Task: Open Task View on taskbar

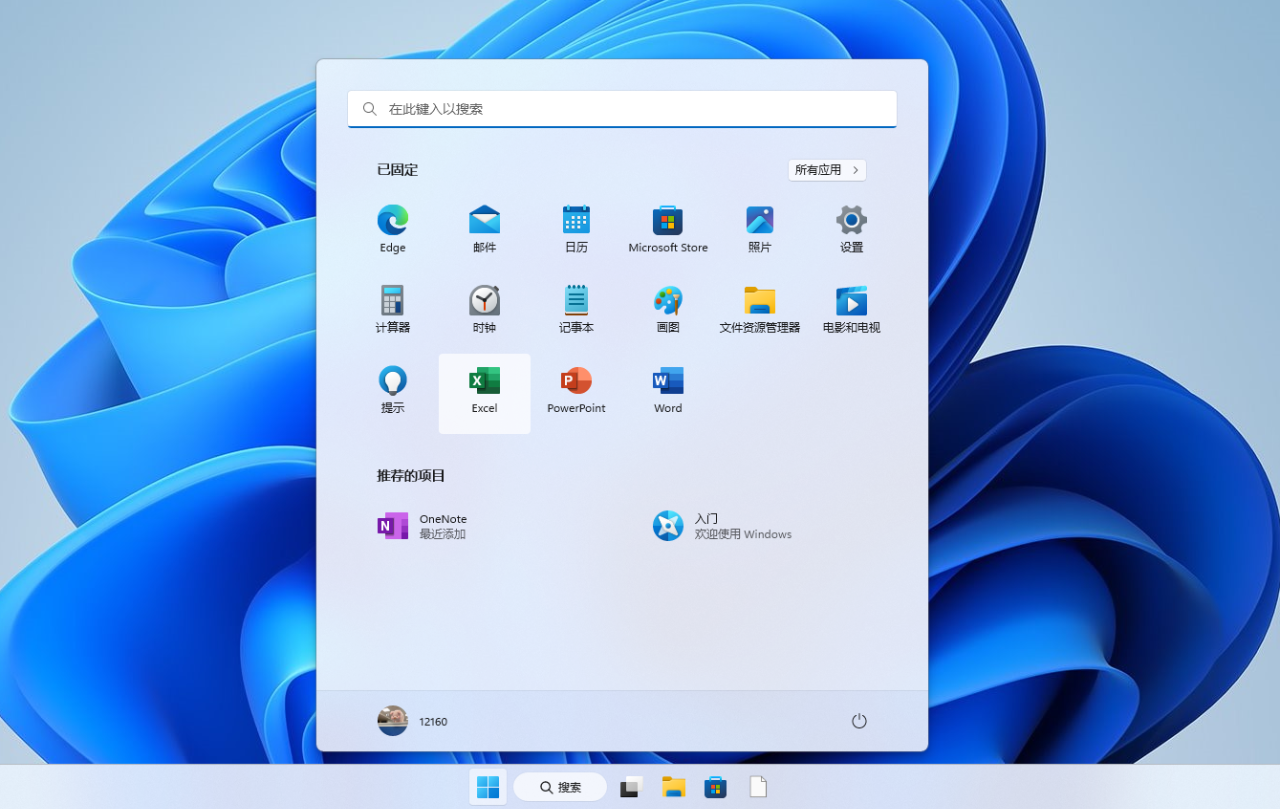Action: point(630,787)
